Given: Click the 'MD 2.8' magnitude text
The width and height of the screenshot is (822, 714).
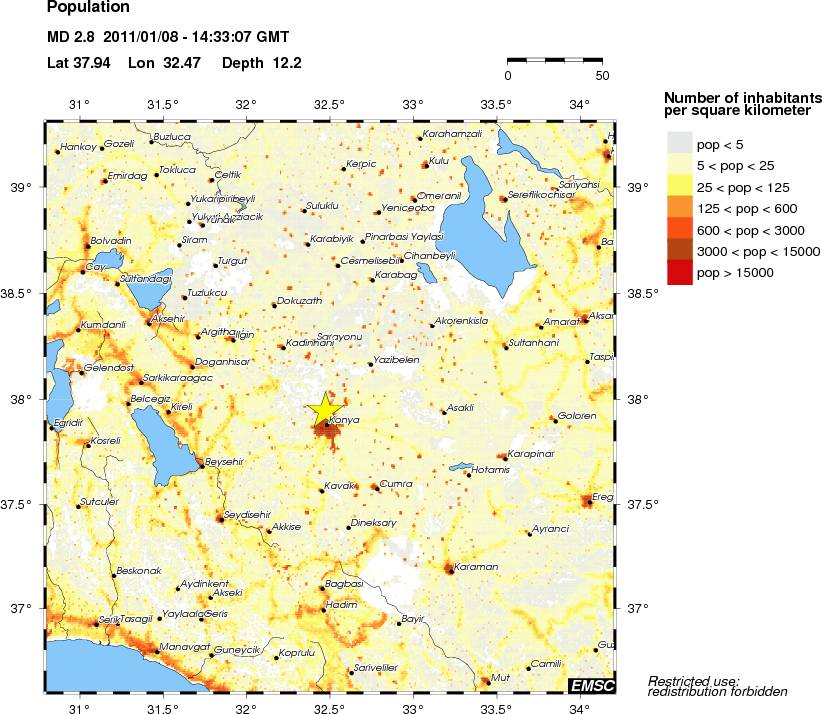Looking at the screenshot, I should tap(71, 37).
